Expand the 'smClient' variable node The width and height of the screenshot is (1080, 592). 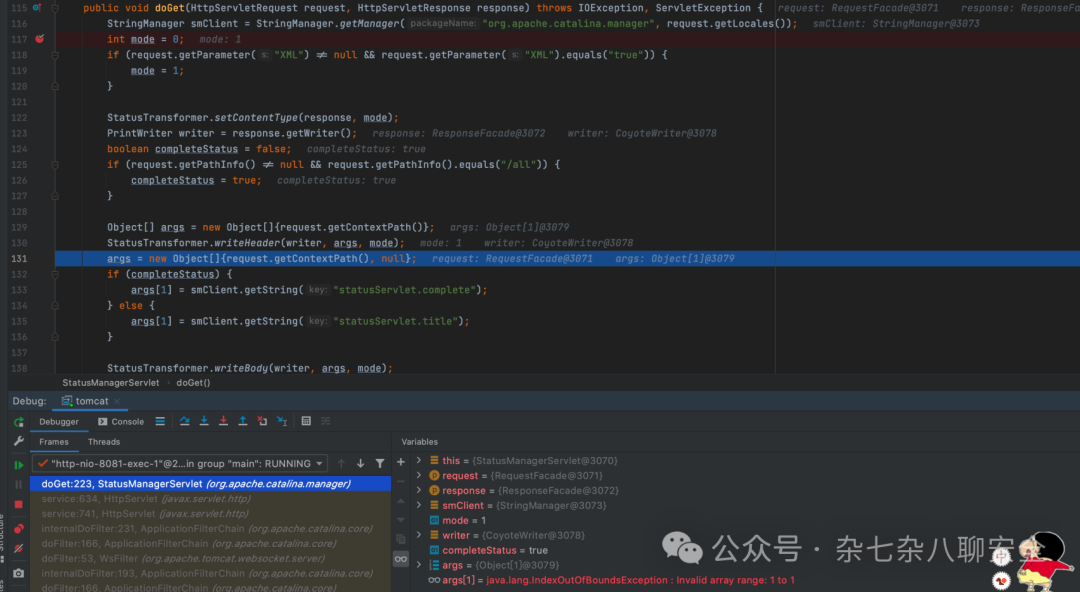(x=419, y=505)
